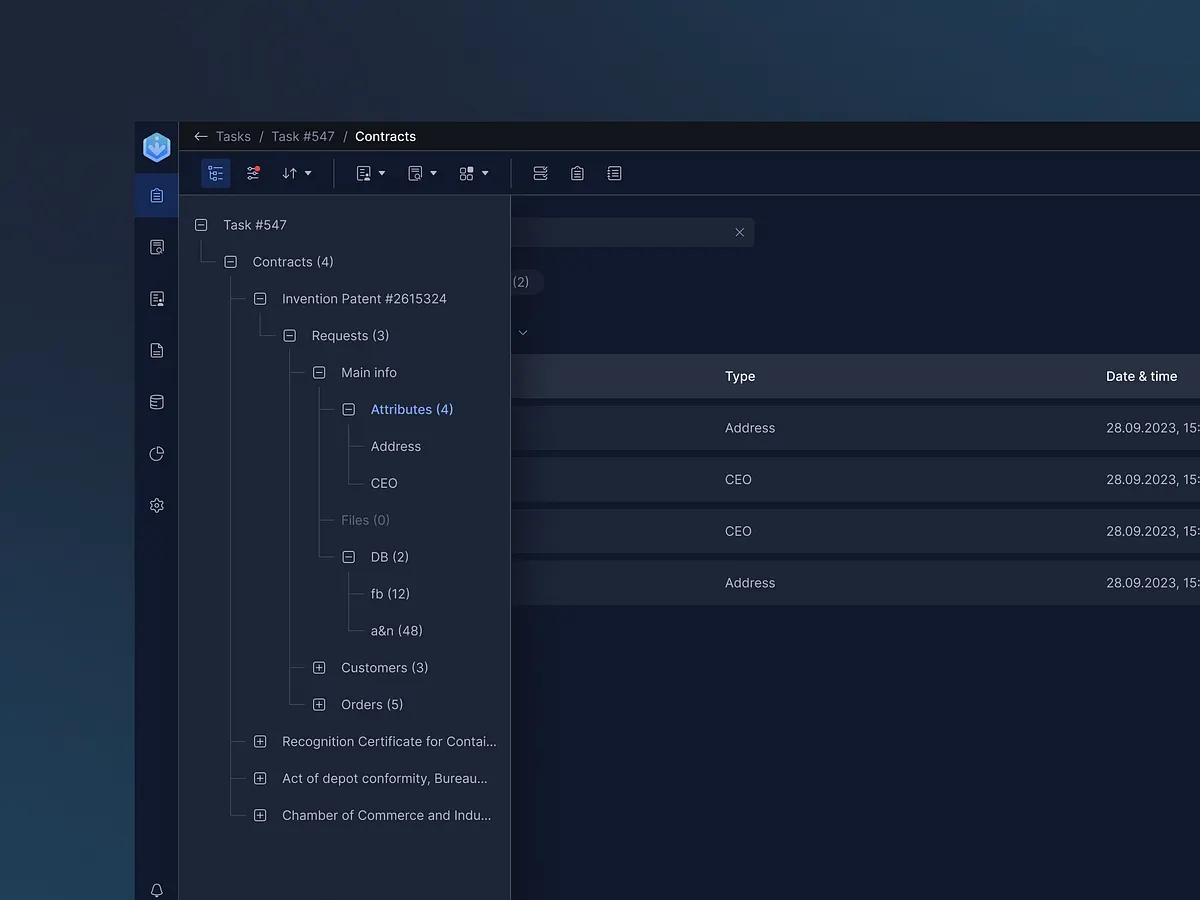Toggle the tree view panel button
This screenshot has width=1200, height=900.
[x=215, y=173]
